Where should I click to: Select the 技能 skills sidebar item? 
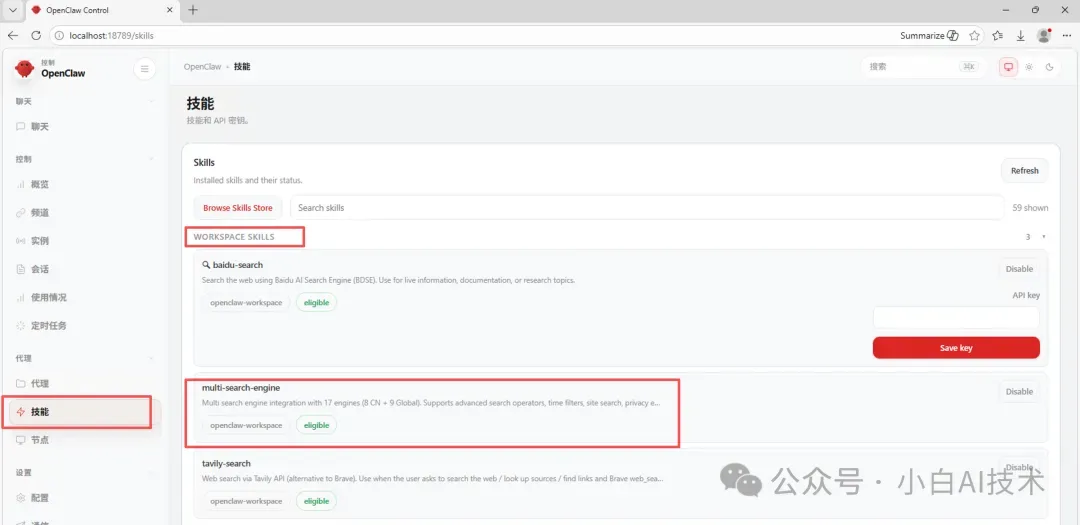click(84, 412)
